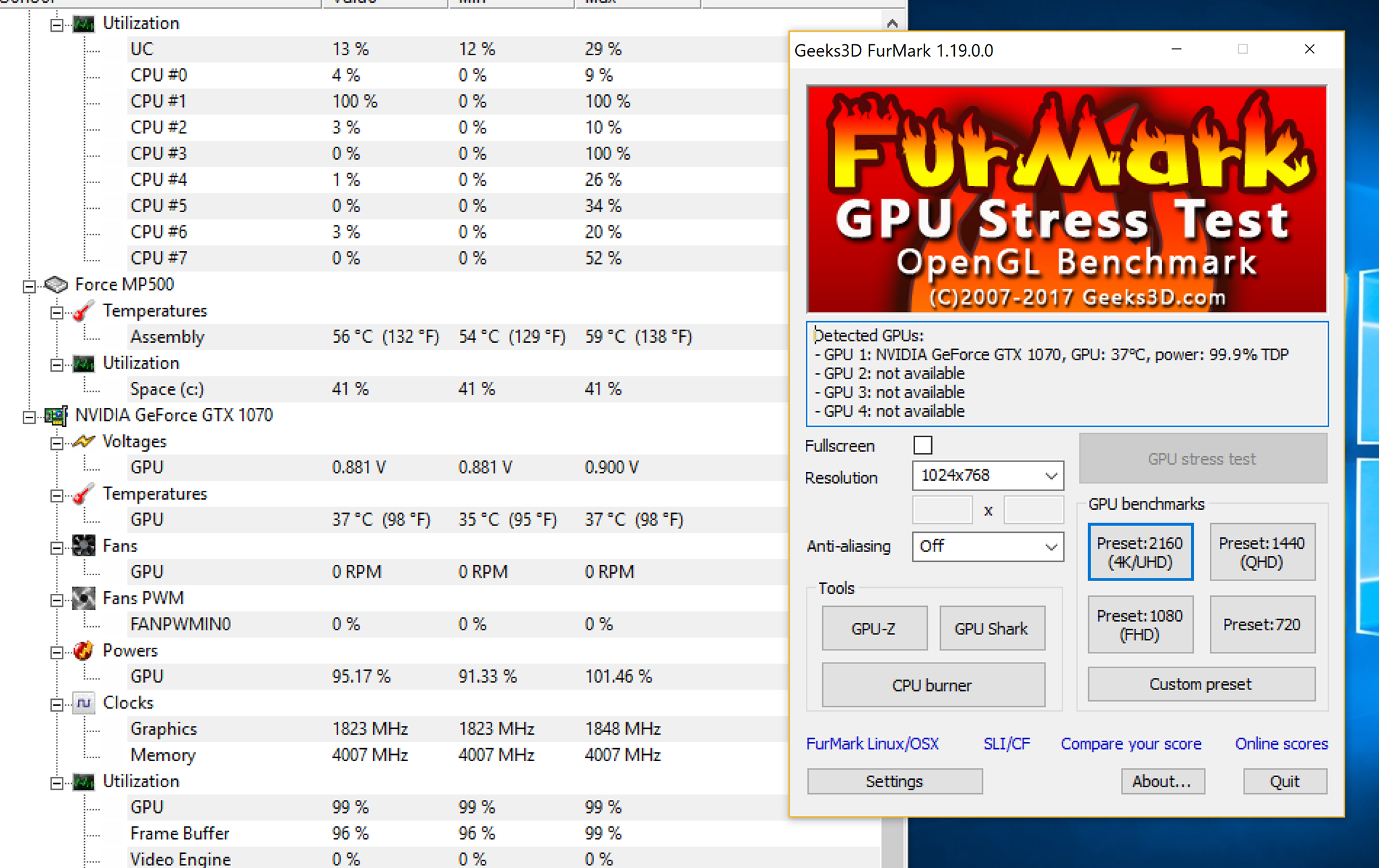Collapse the NVIDIA GeForce GTX 1070 node
This screenshot has width=1379, height=868.
coord(29,417)
